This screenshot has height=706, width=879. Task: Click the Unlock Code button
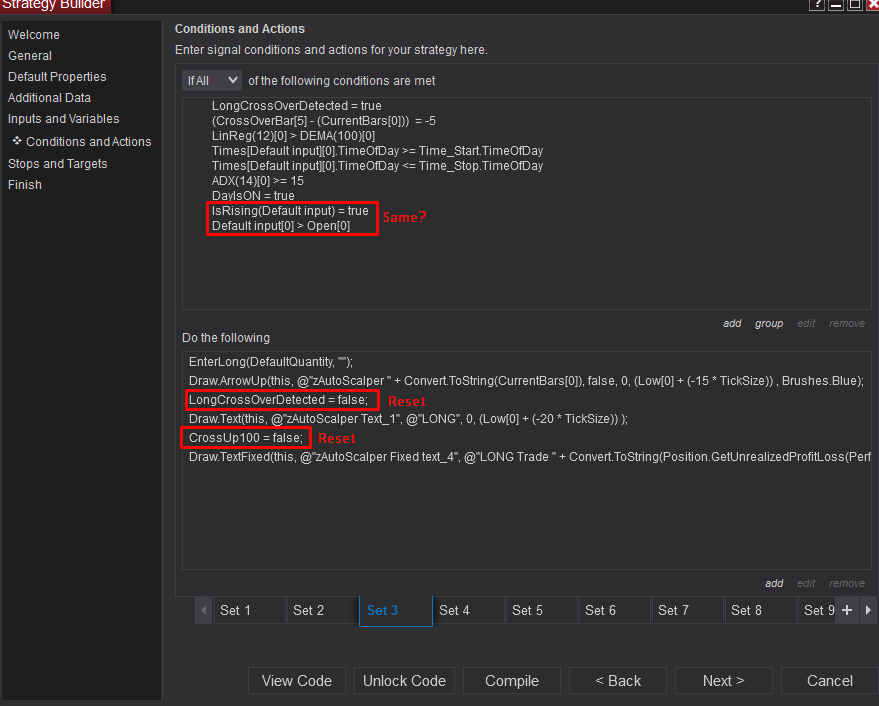tap(404, 681)
